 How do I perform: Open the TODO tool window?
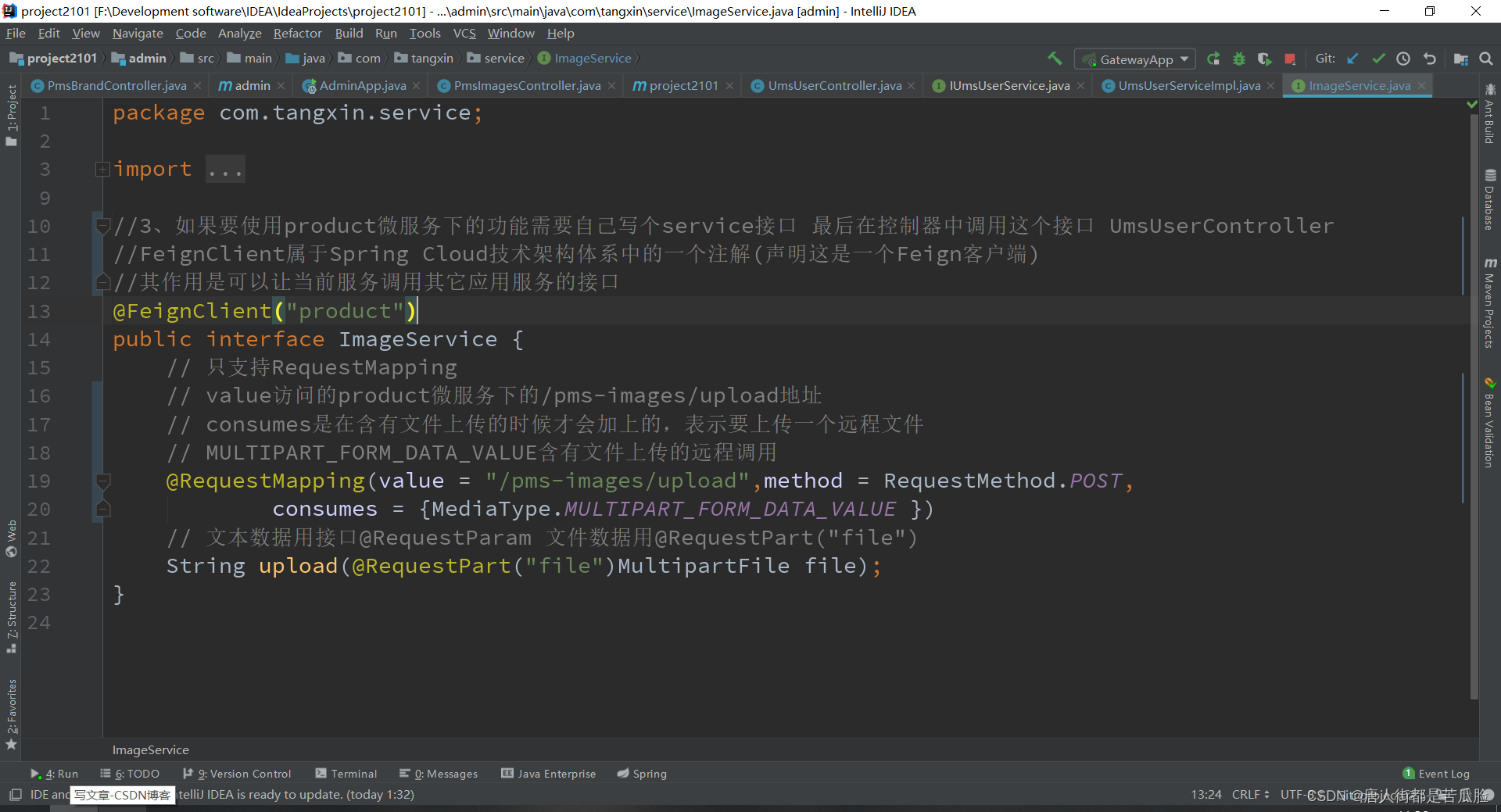pyautogui.click(x=130, y=774)
